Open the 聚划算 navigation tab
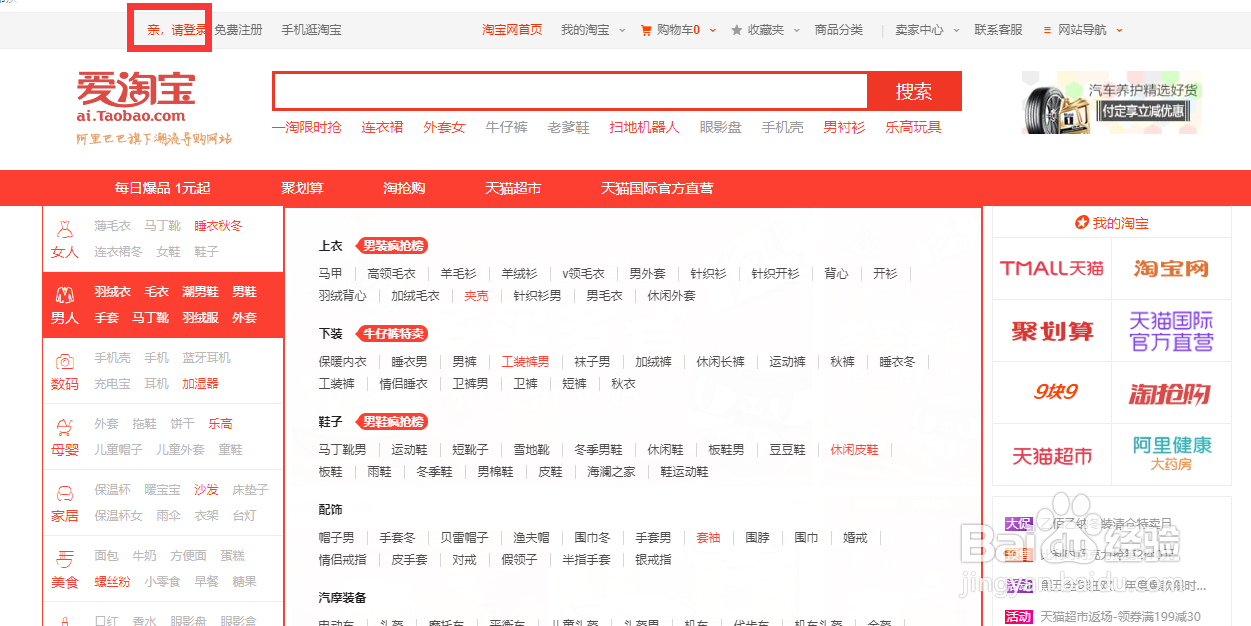Viewport: 1251px width, 626px height. [302, 188]
